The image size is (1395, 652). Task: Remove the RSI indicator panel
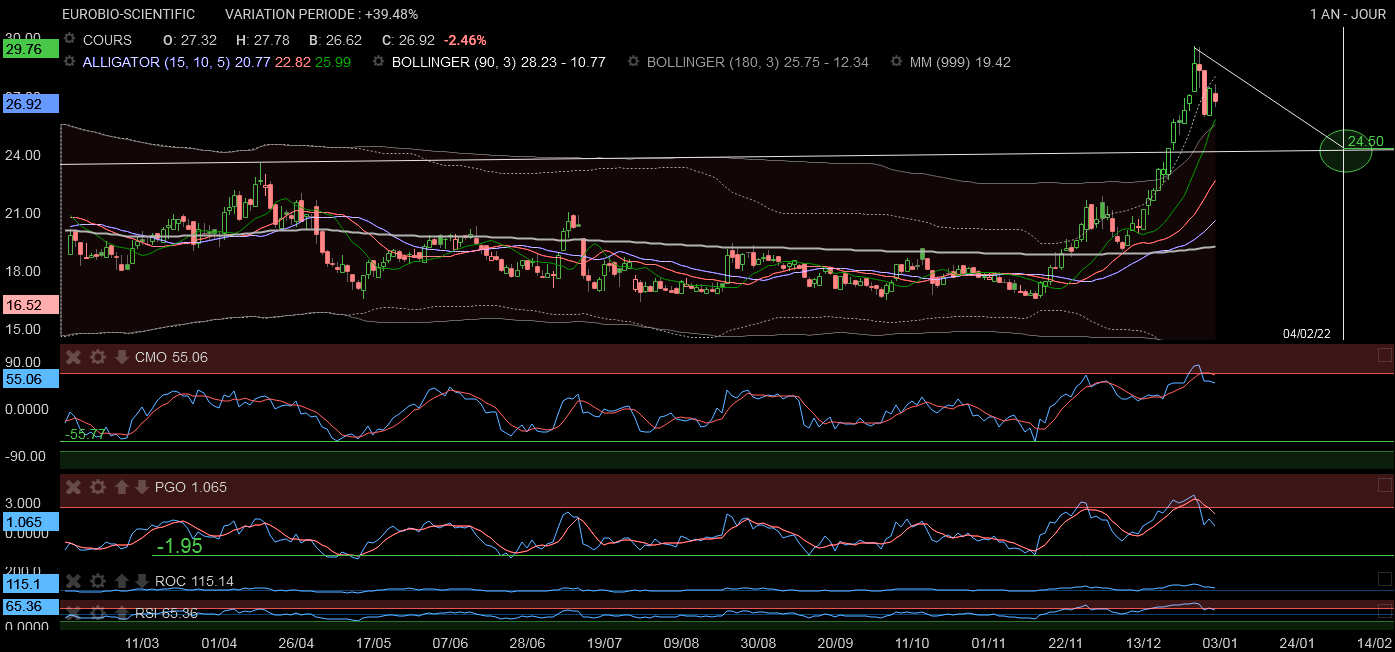73,612
